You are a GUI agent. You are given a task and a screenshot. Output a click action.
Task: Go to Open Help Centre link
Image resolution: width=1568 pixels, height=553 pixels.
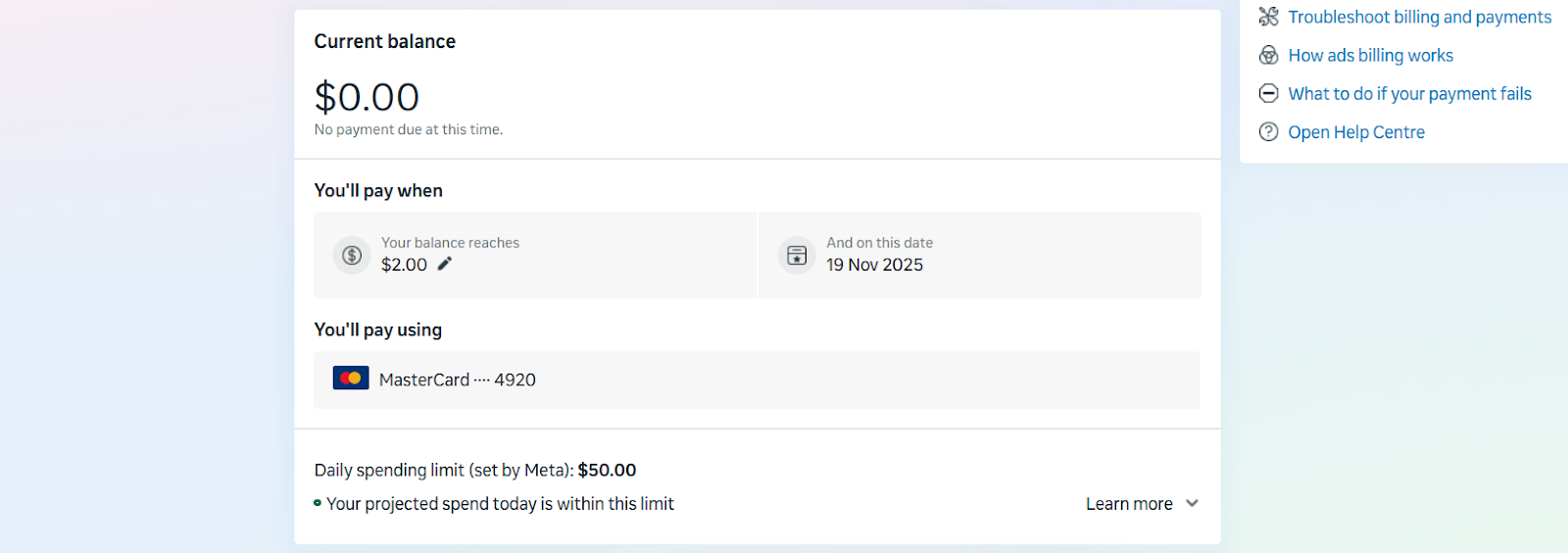click(x=1355, y=131)
